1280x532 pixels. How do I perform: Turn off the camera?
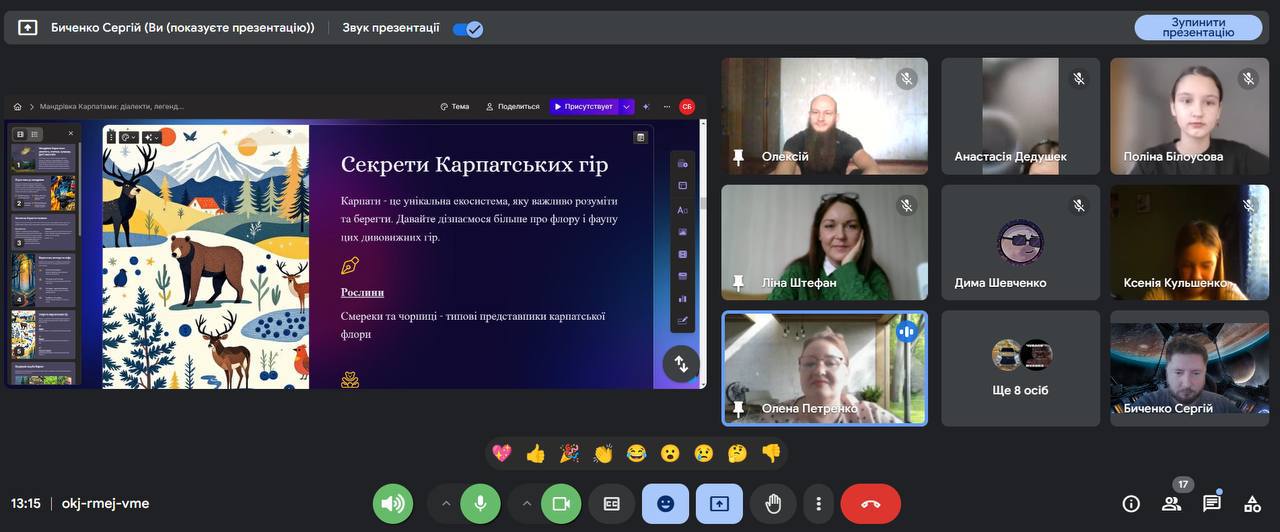tap(561, 504)
